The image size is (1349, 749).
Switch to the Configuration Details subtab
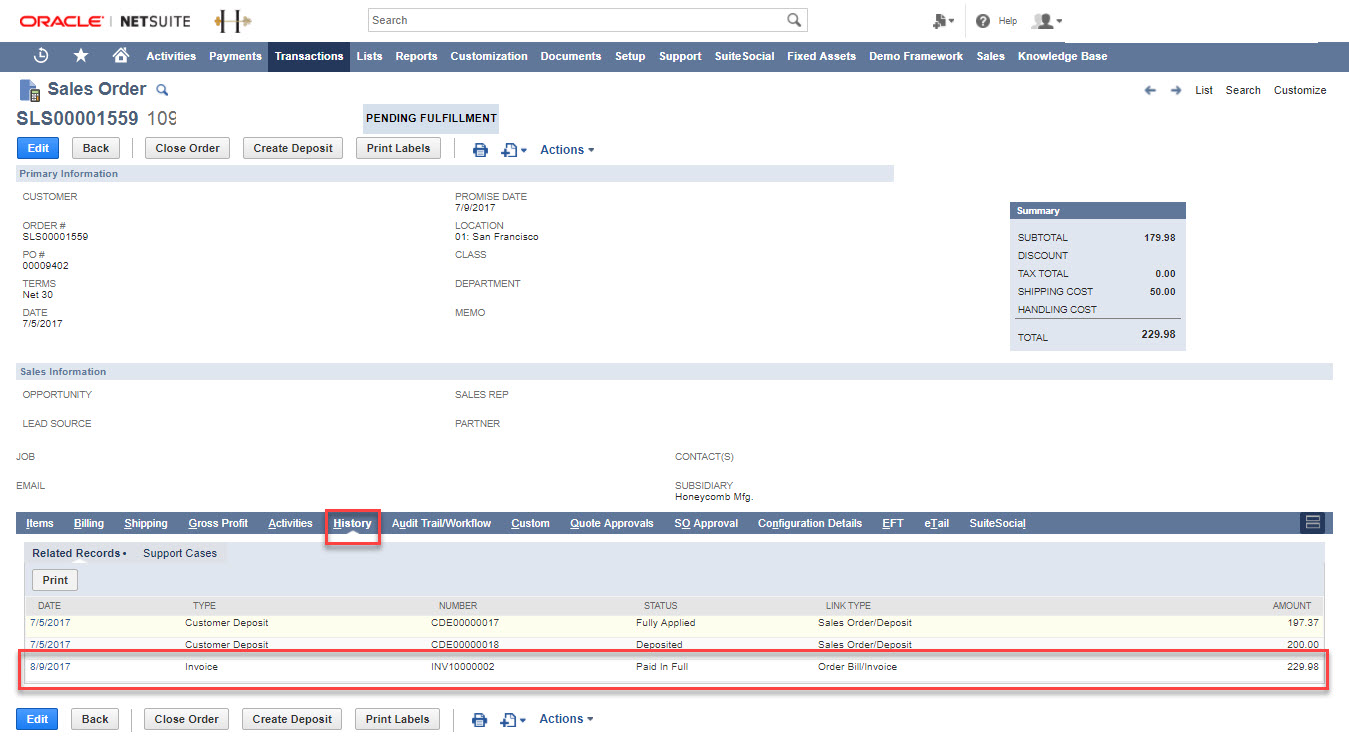click(810, 523)
